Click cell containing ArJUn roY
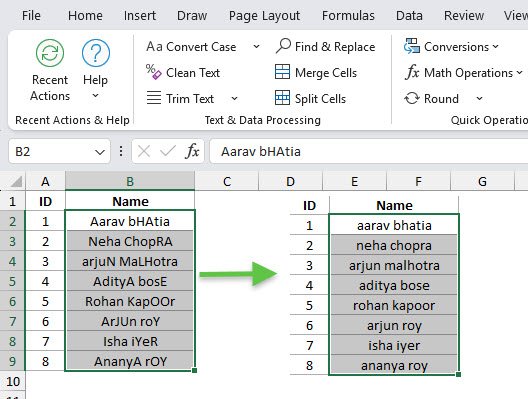This screenshot has width=528, height=399. [x=130, y=321]
